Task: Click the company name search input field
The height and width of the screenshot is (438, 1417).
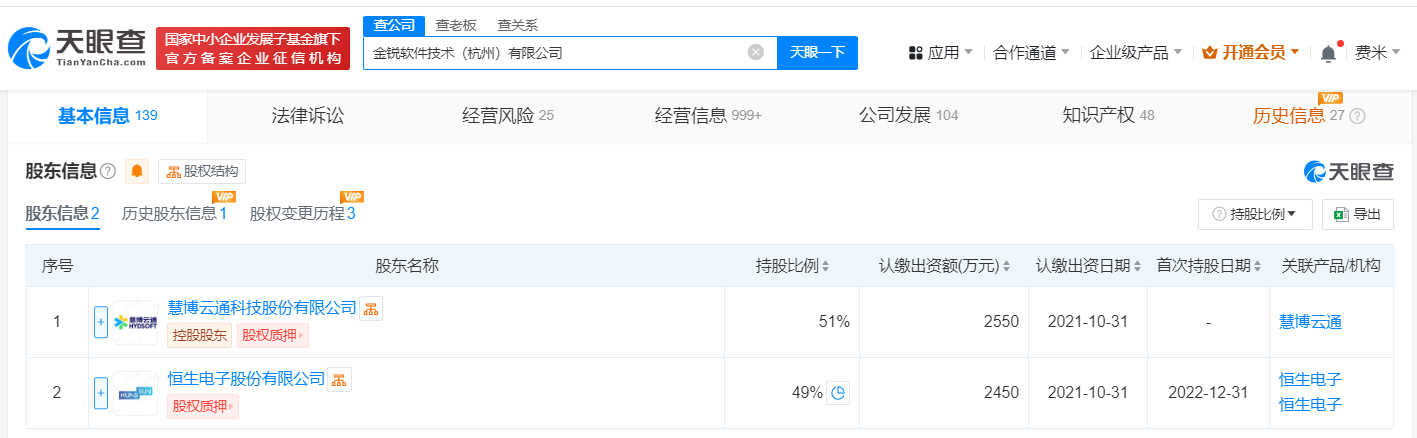Action: click(555, 52)
